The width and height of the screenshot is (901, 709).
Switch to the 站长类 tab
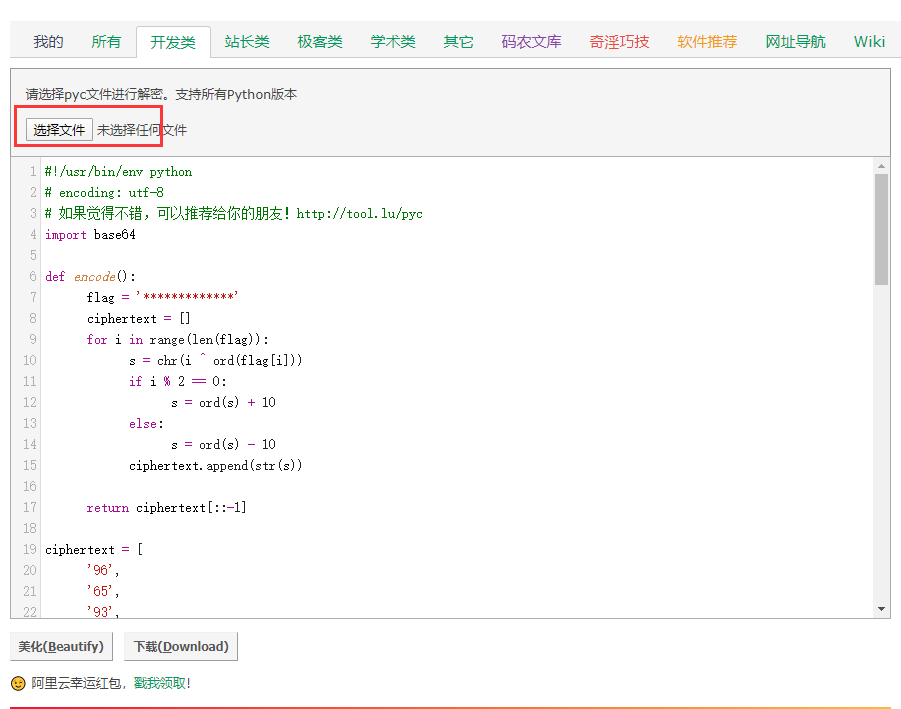[x=246, y=41]
